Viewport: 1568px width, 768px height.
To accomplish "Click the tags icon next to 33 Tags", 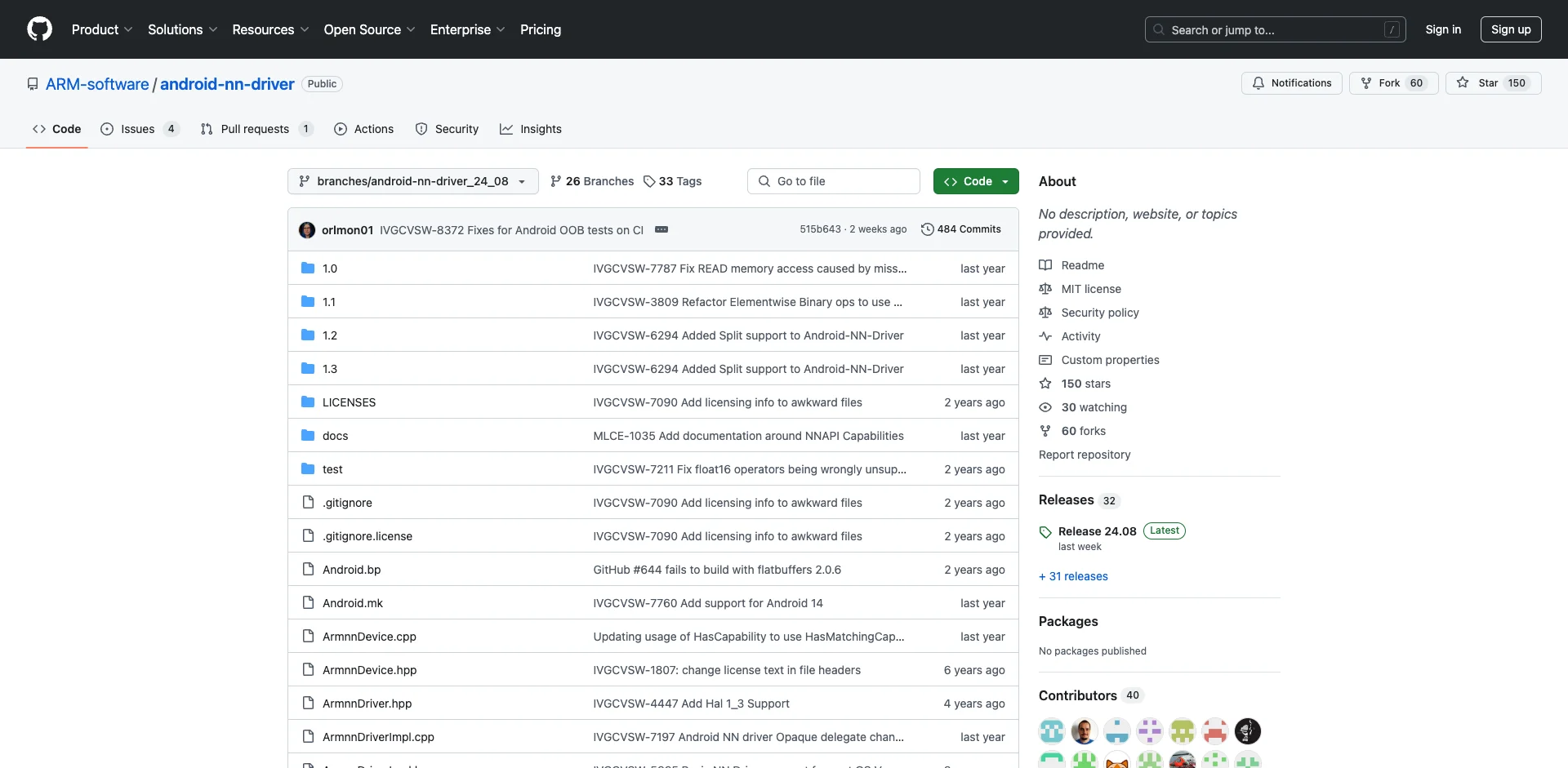I will tap(649, 181).
